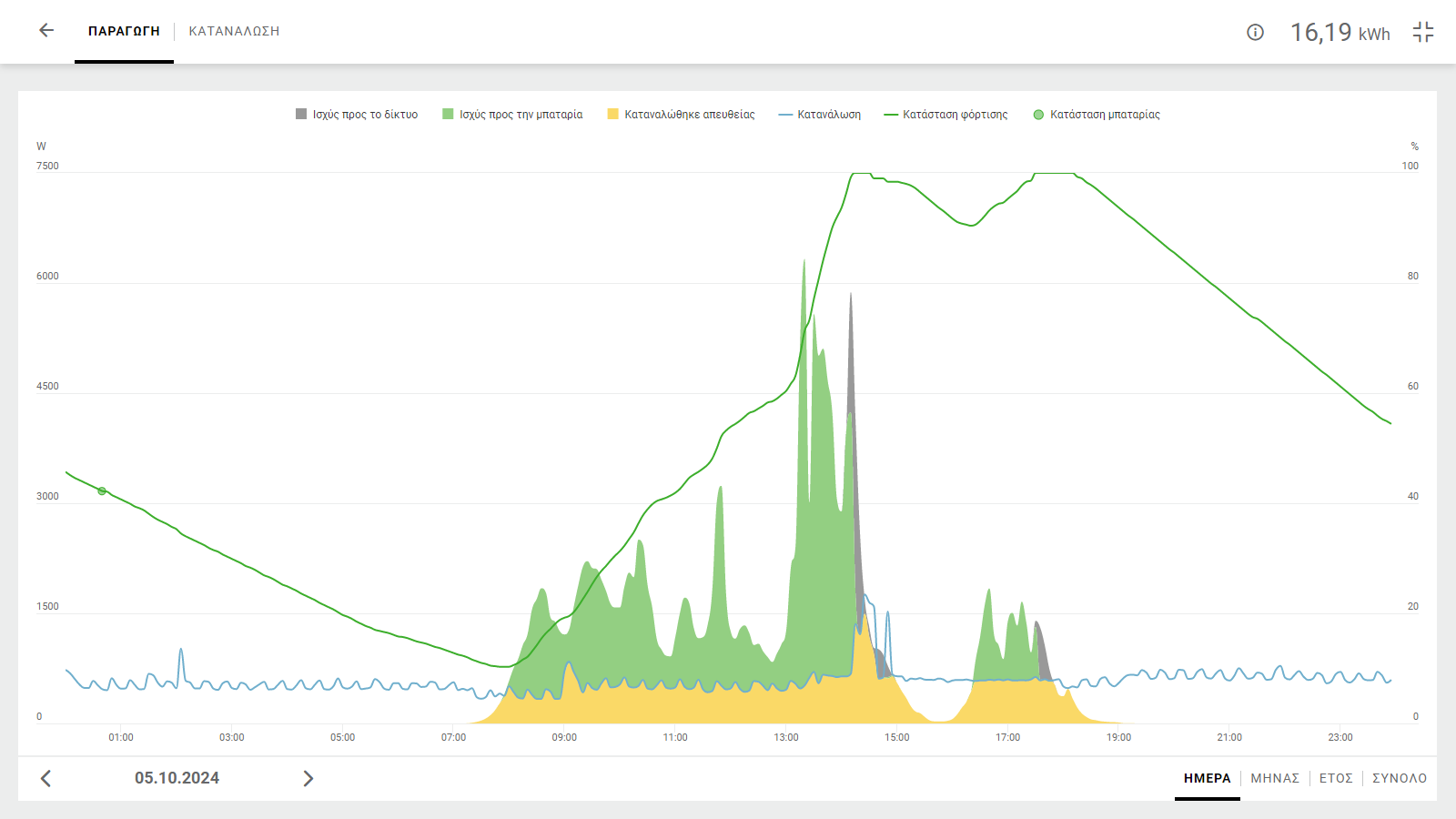Hide the 'Κατάσταση φόρτισης' line series
The width and height of the screenshot is (1456, 819).
[x=946, y=115]
